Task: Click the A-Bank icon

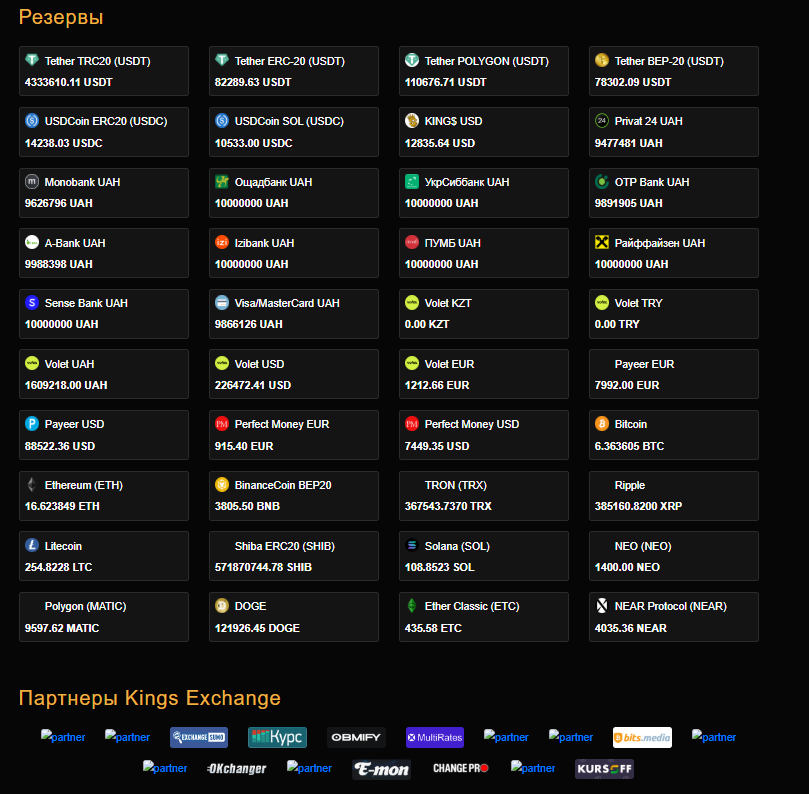Action: [32, 242]
